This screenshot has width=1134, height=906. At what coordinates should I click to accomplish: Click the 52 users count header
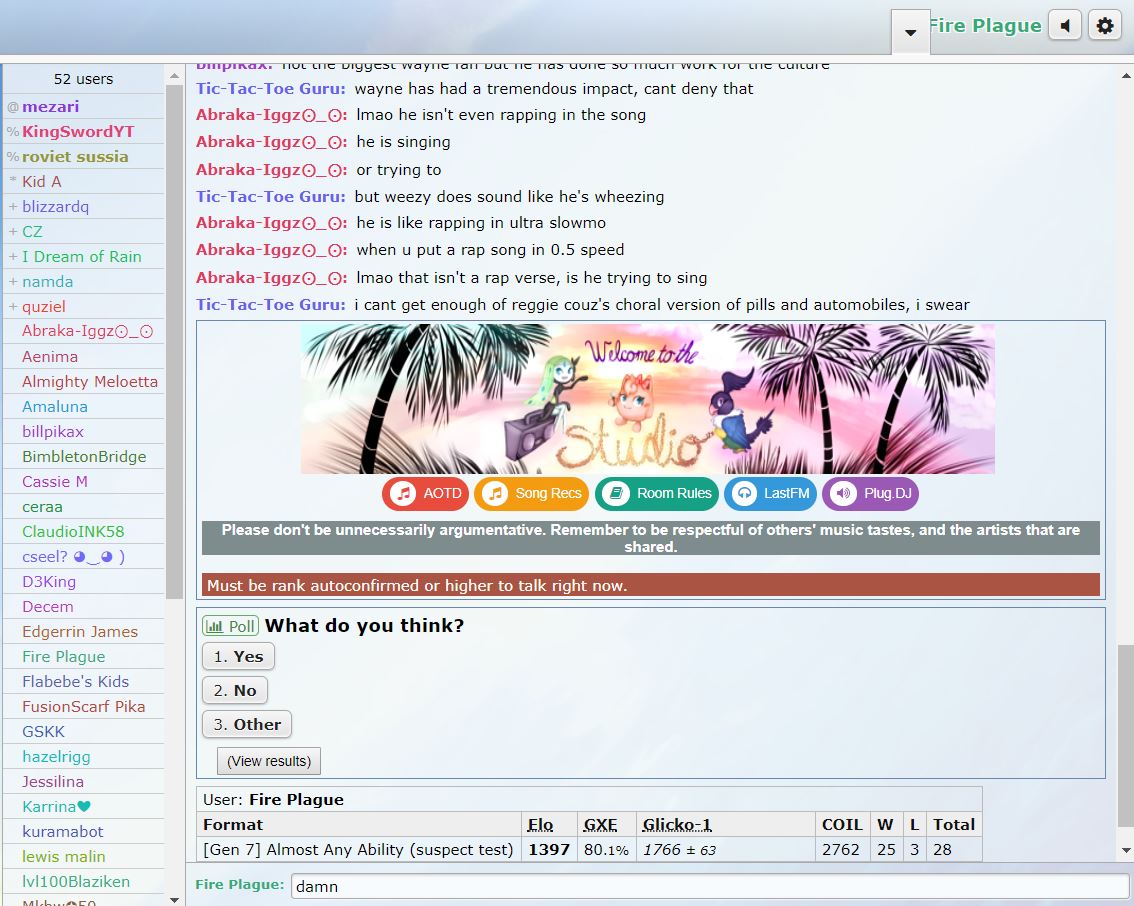pos(83,79)
